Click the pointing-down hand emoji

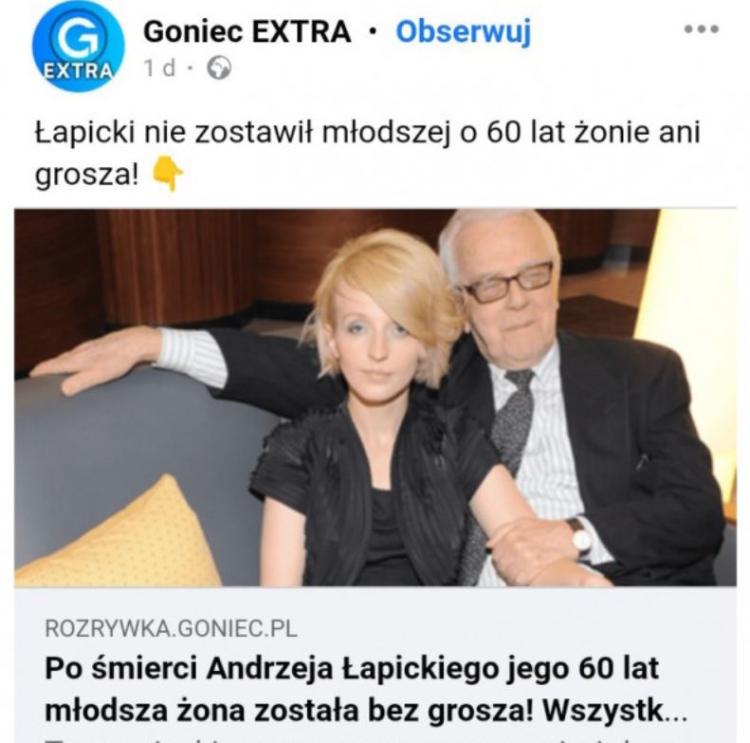point(167,173)
